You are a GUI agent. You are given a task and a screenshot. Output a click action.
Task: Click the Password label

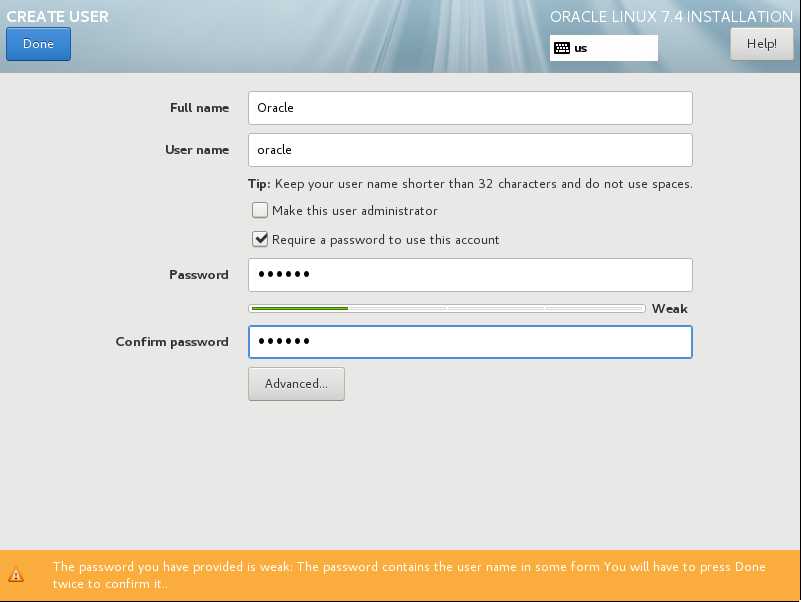[x=199, y=275]
